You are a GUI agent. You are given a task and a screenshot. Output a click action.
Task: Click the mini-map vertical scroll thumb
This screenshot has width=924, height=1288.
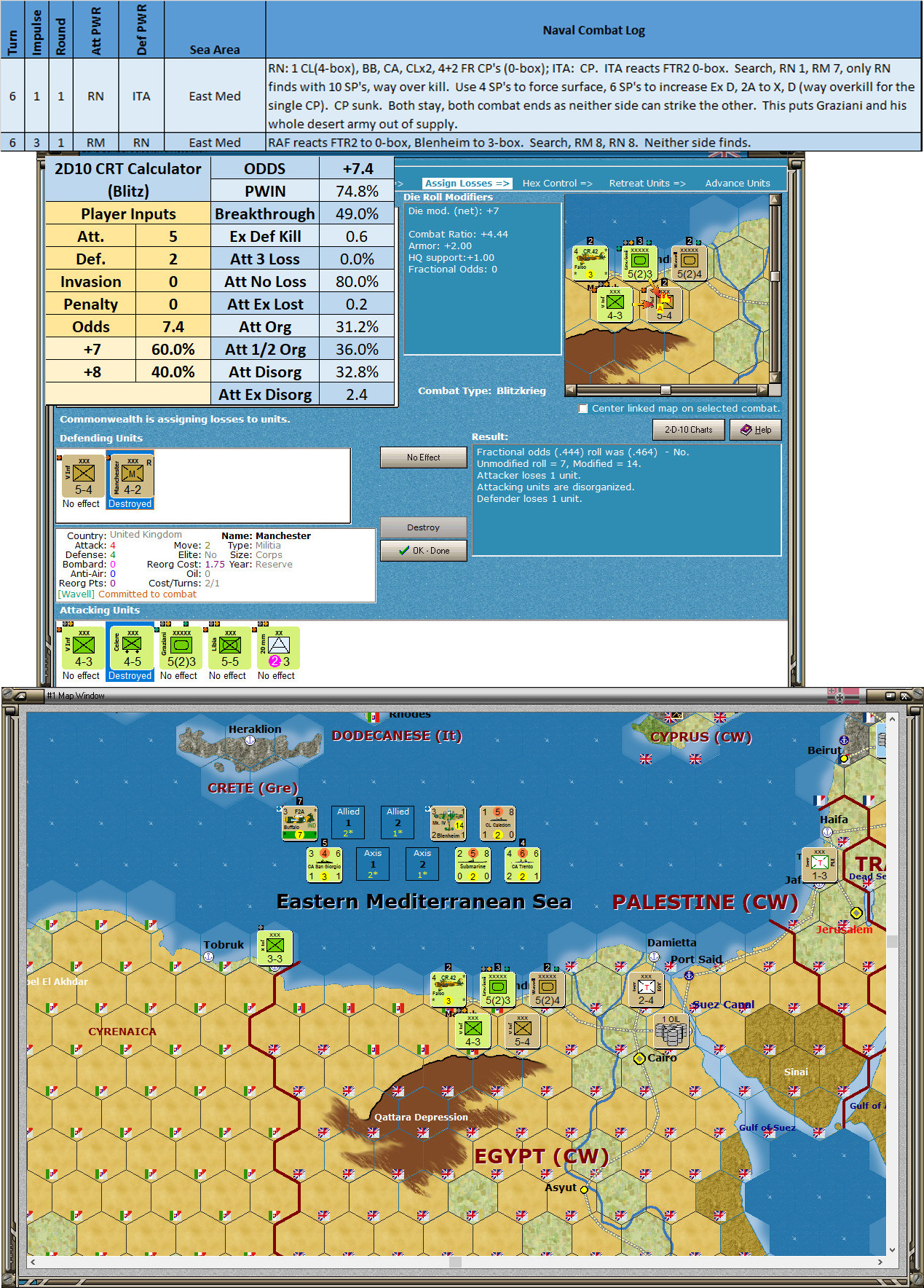775,276
